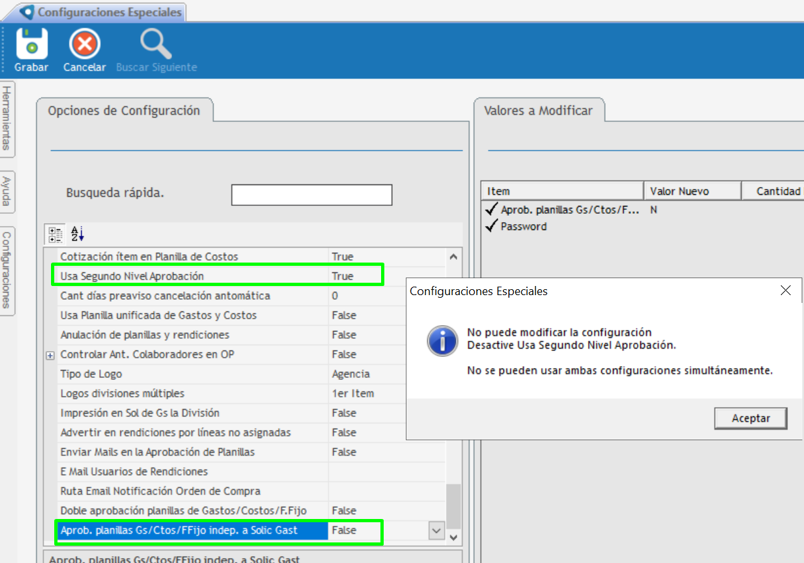The width and height of the screenshot is (804, 563).
Task: Click value 0 of Cant días preaviso
Action: click(335, 296)
